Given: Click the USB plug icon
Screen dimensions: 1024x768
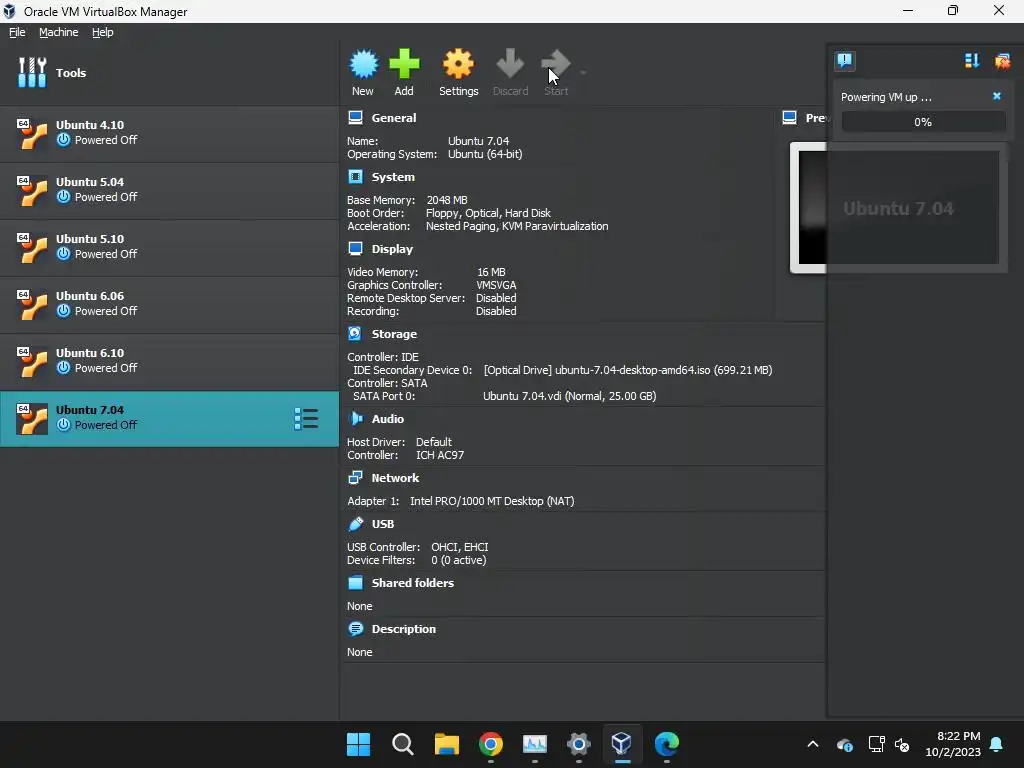Looking at the screenshot, I should coord(356,524).
